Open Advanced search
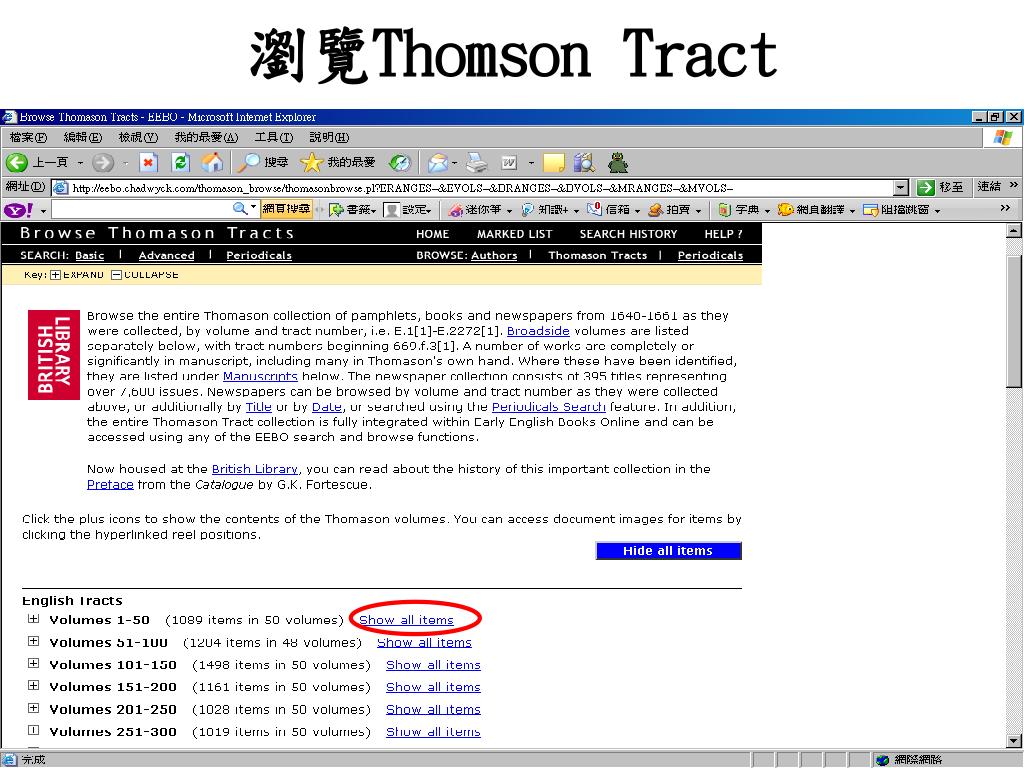The height and width of the screenshot is (768, 1024). [167, 255]
